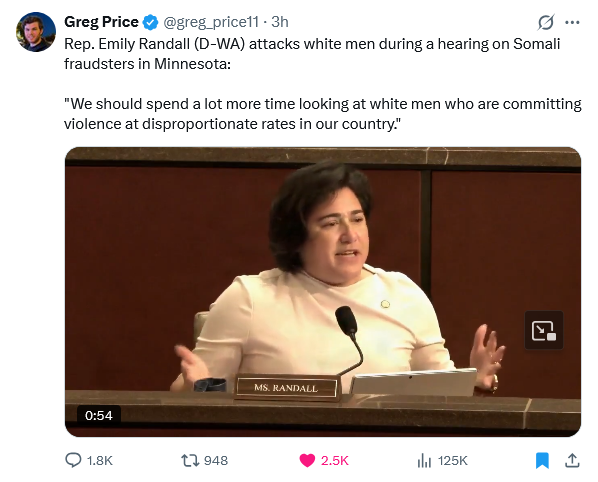Open the reply comments icon

(x=73, y=460)
